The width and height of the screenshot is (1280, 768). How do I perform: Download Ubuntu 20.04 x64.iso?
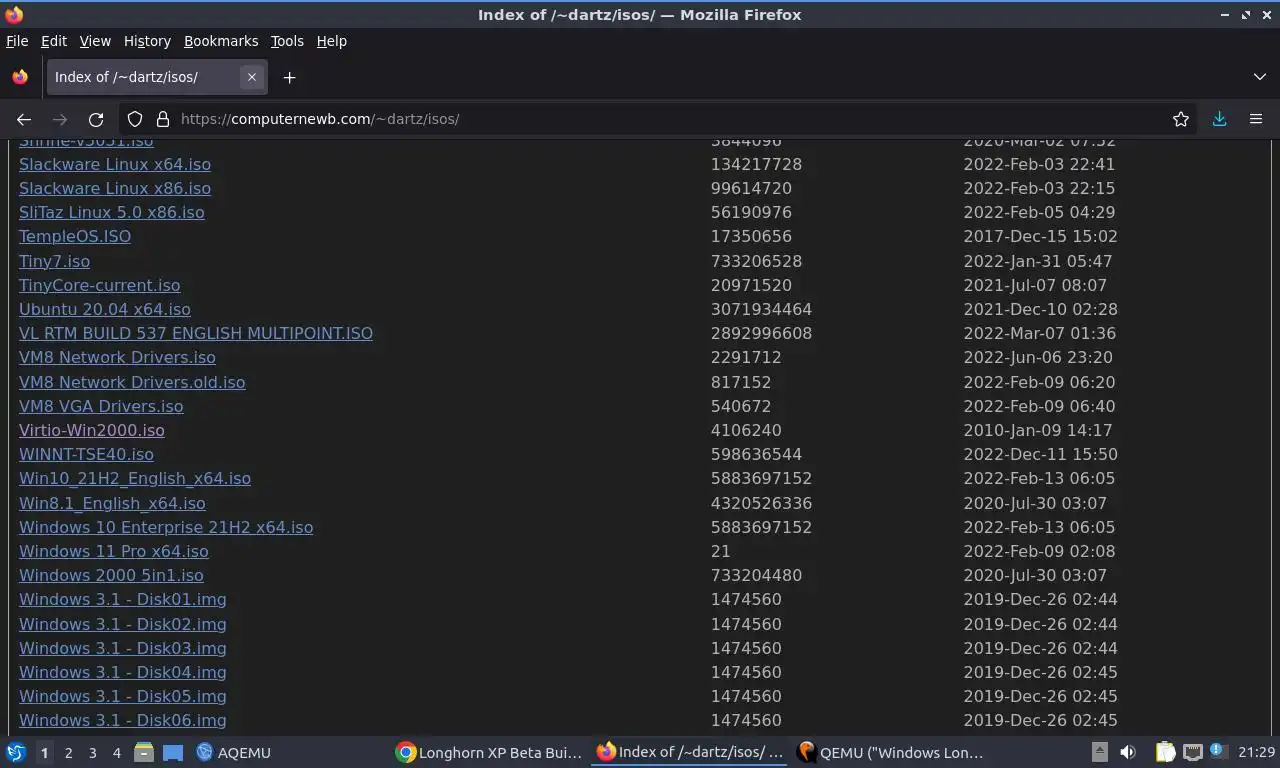(x=105, y=309)
